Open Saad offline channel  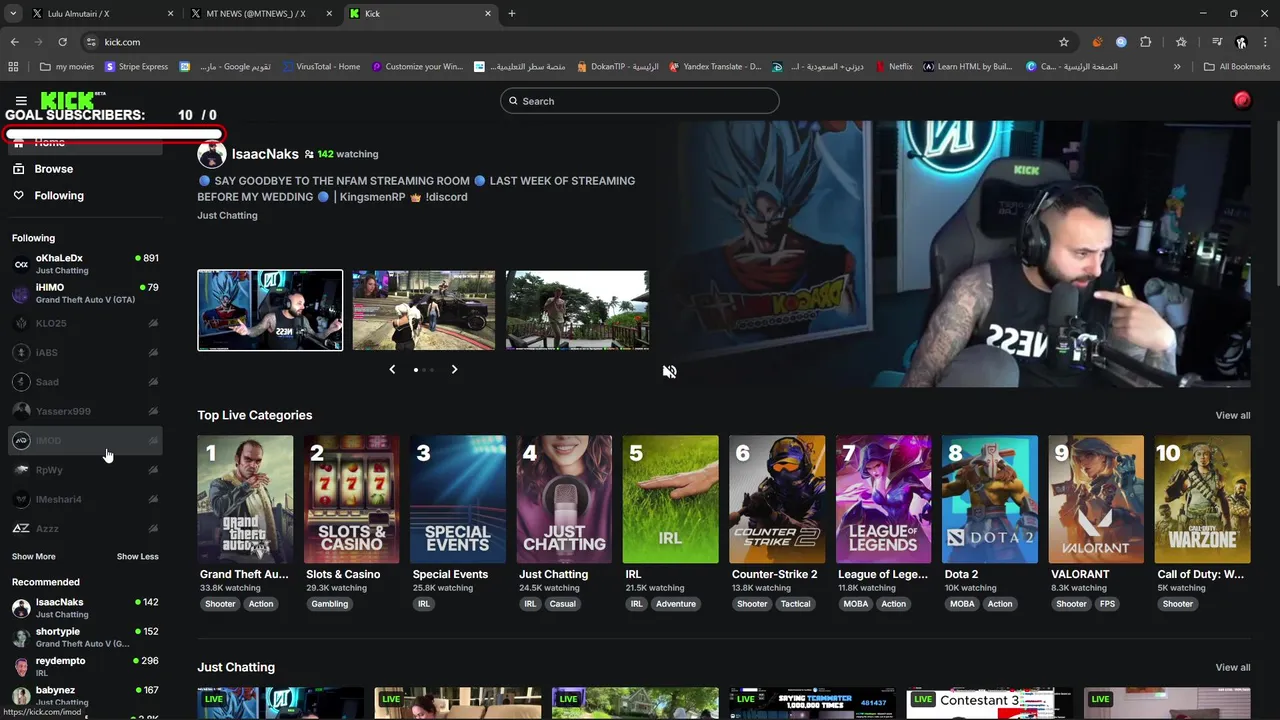tap(85, 381)
